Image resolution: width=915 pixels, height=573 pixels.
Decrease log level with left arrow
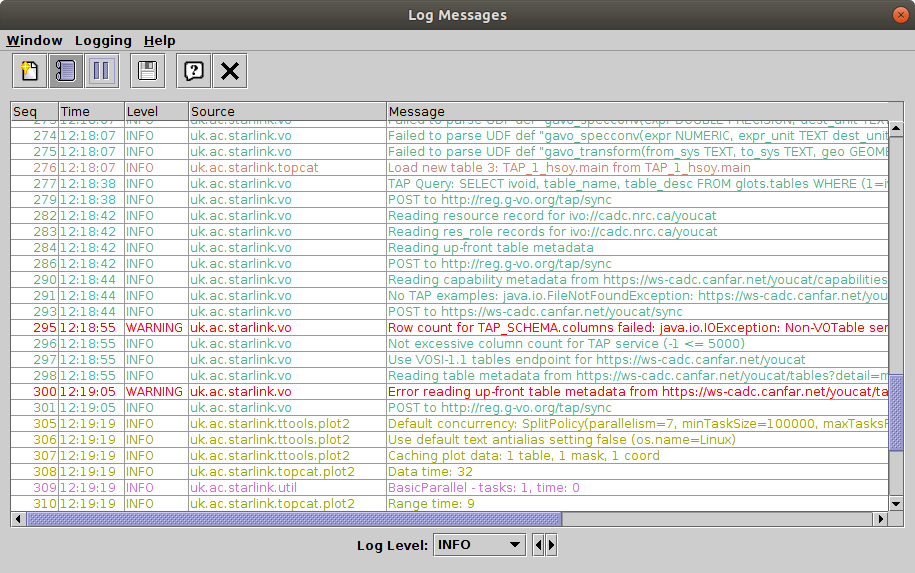539,545
